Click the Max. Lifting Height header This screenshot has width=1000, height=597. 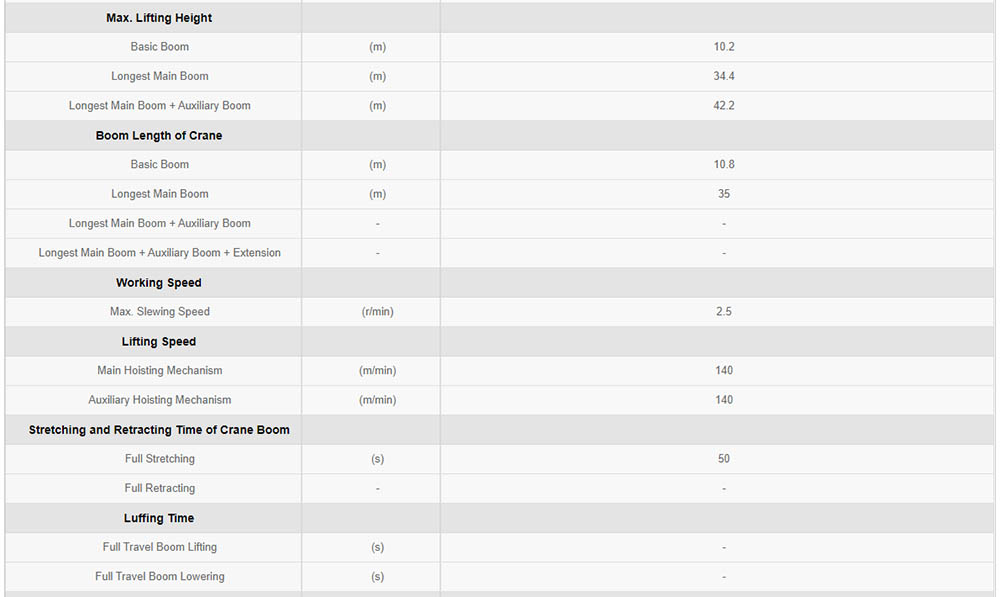pyautogui.click(x=159, y=18)
